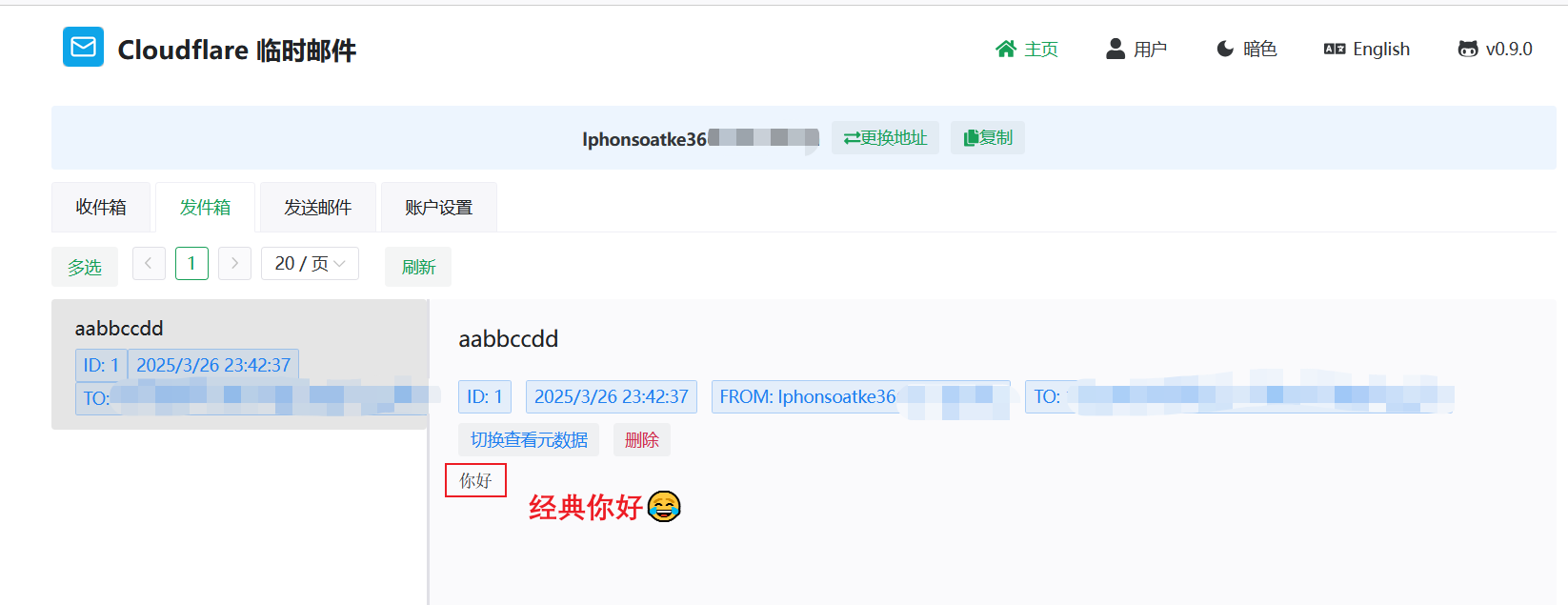Go to previous page with left chevron
The width and height of the screenshot is (1568, 605).
pyautogui.click(x=149, y=263)
